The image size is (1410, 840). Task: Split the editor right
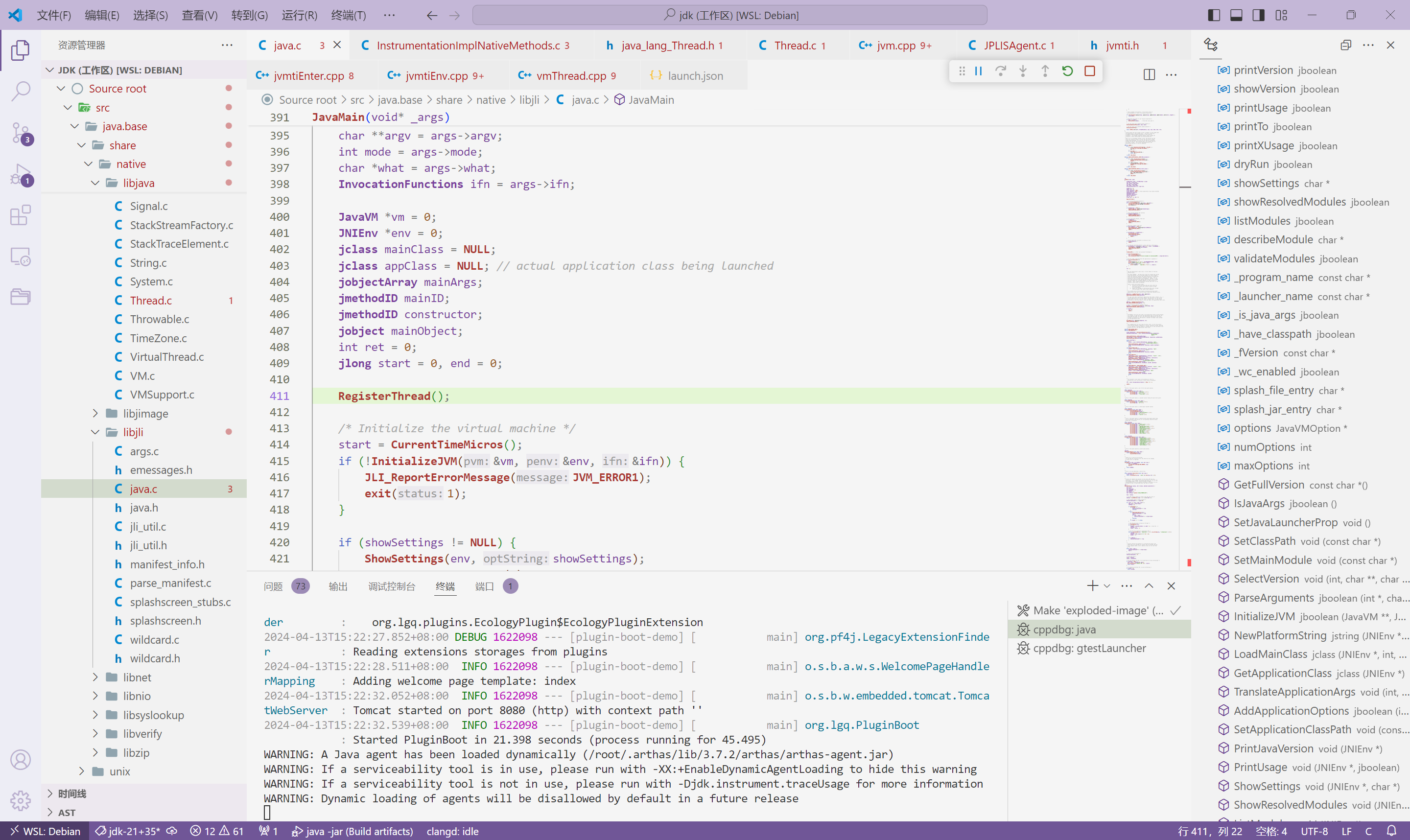pyautogui.click(x=1149, y=74)
